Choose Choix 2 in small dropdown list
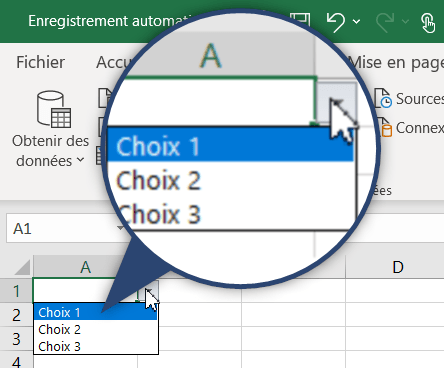 (95, 329)
